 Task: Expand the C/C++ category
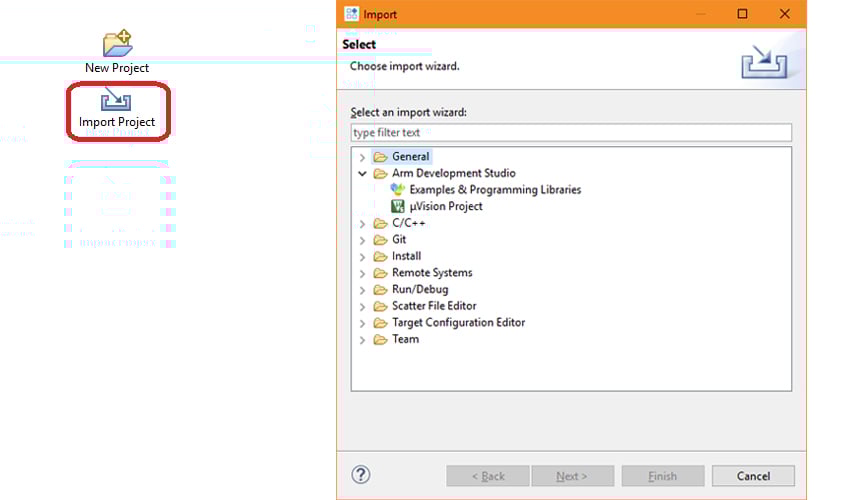[x=362, y=224]
